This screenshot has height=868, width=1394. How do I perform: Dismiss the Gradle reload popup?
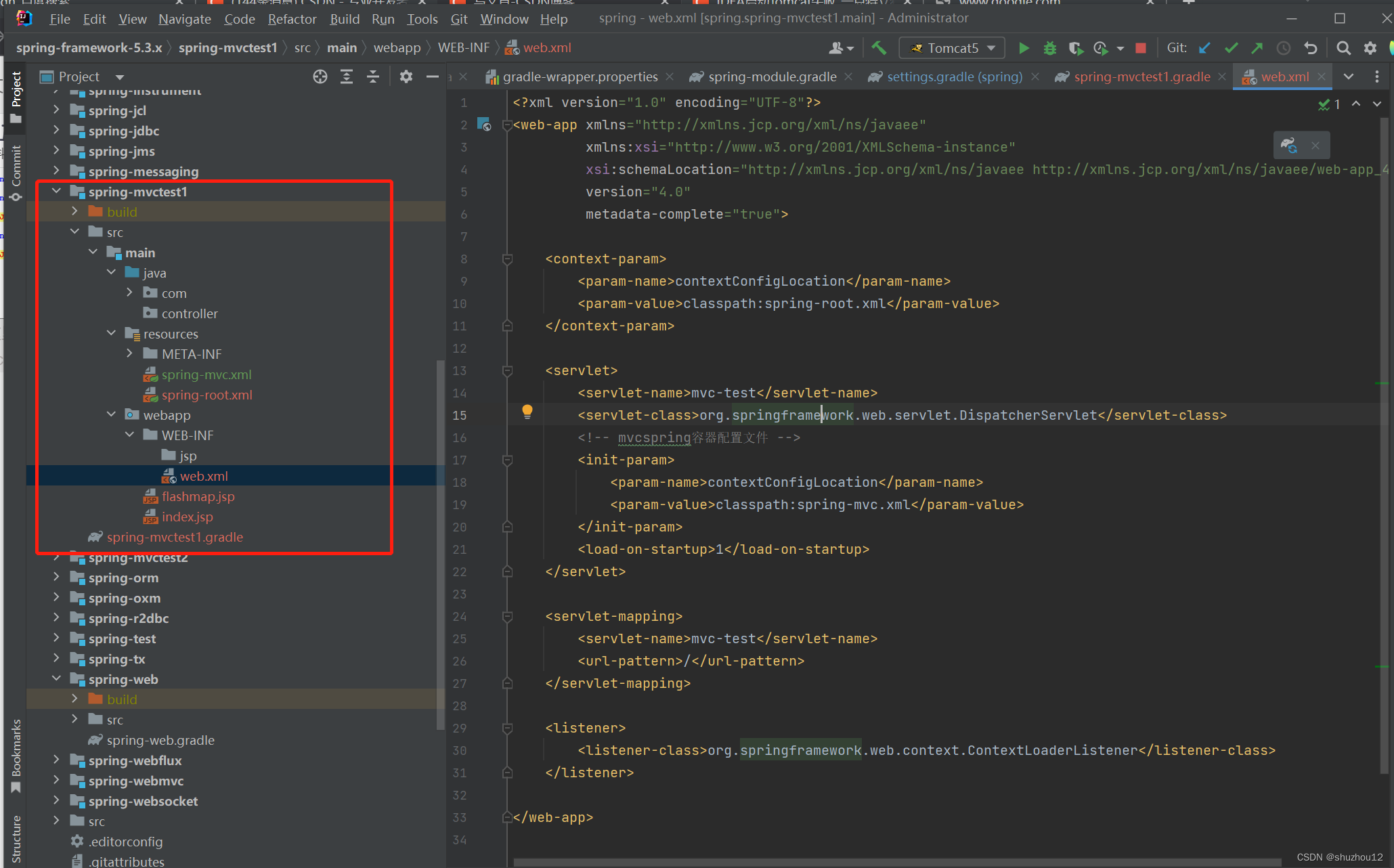[1315, 146]
